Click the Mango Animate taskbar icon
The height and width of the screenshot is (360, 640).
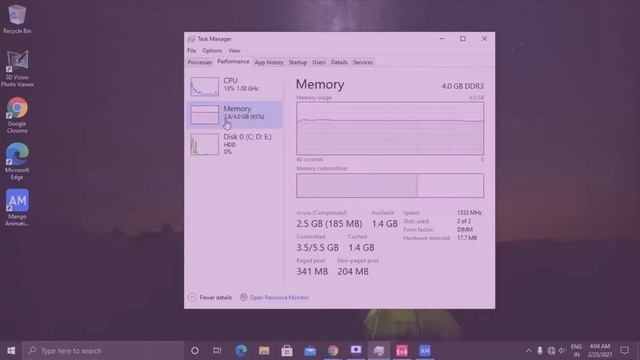(x=425, y=351)
